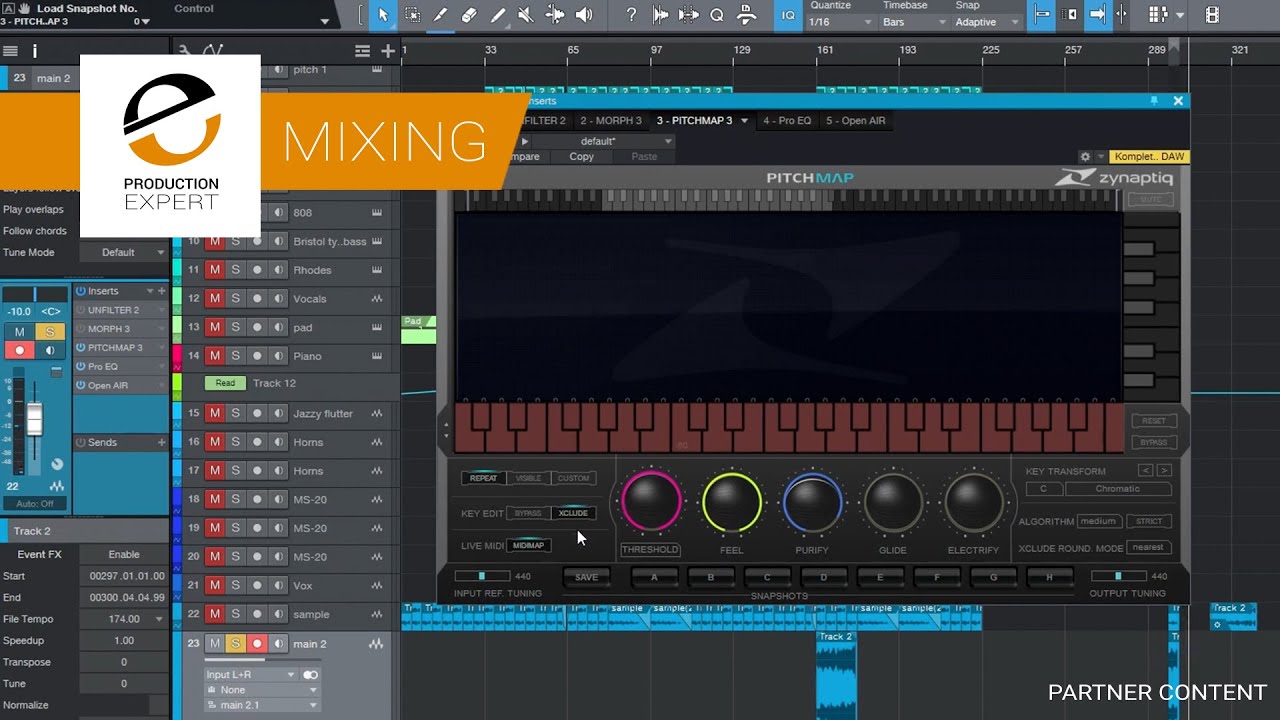The height and width of the screenshot is (720, 1280).
Task: Open File Tempo dropdown arrow
Action: (158, 619)
